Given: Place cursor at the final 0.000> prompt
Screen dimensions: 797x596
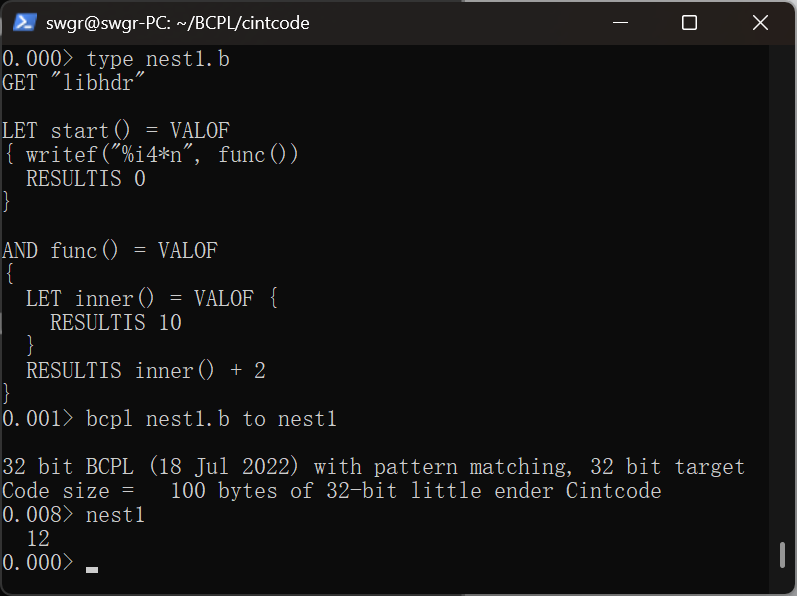Looking at the screenshot, I should pyautogui.click(x=91, y=563).
